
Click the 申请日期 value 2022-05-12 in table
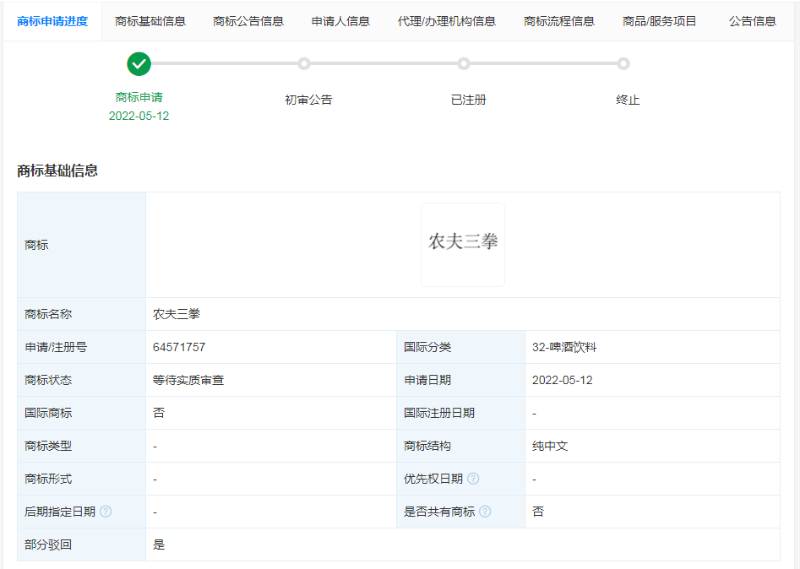(x=562, y=380)
